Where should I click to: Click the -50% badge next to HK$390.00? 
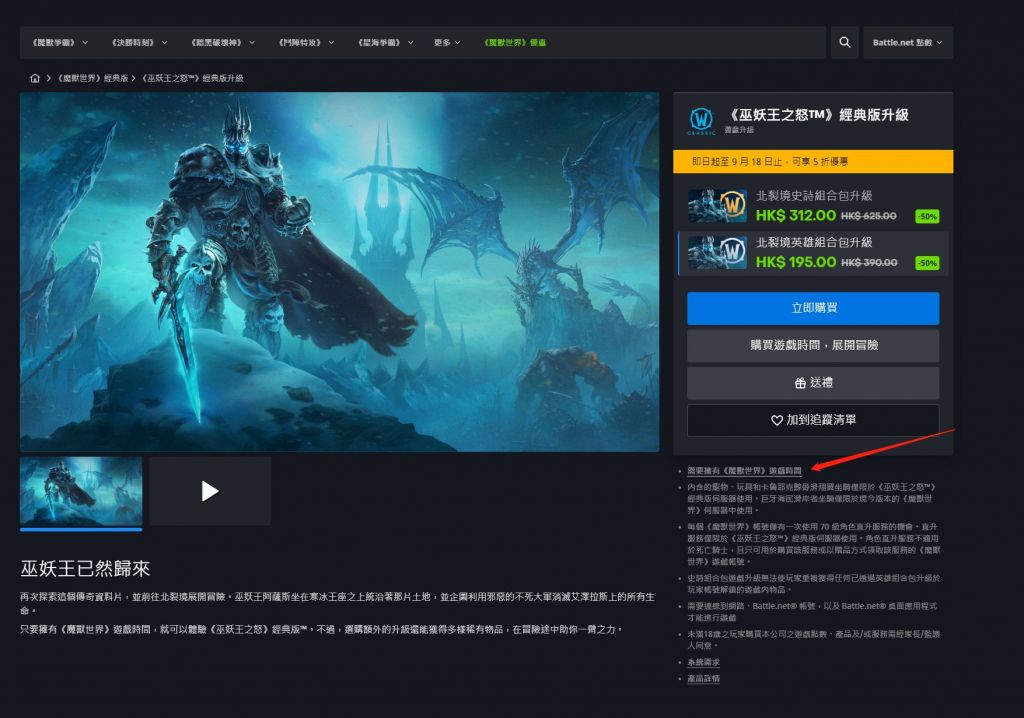[x=927, y=263]
